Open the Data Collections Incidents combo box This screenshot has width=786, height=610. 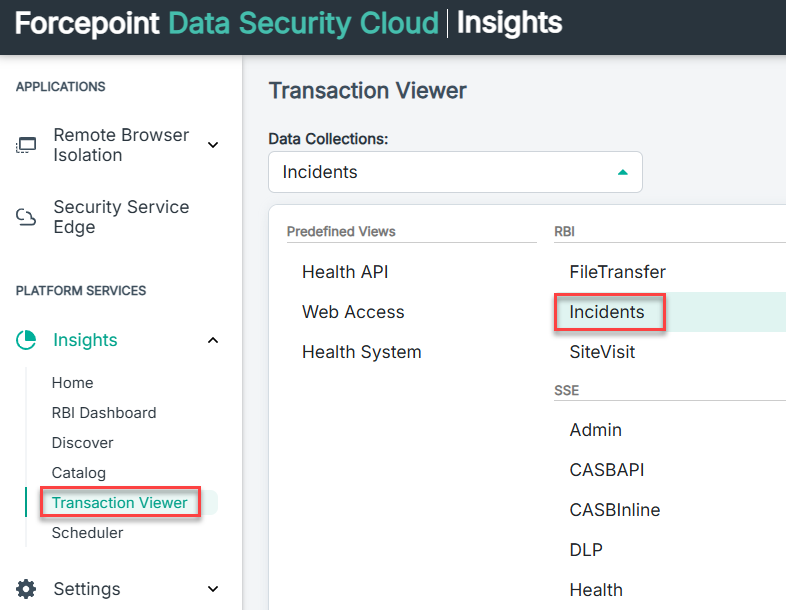tap(455, 172)
